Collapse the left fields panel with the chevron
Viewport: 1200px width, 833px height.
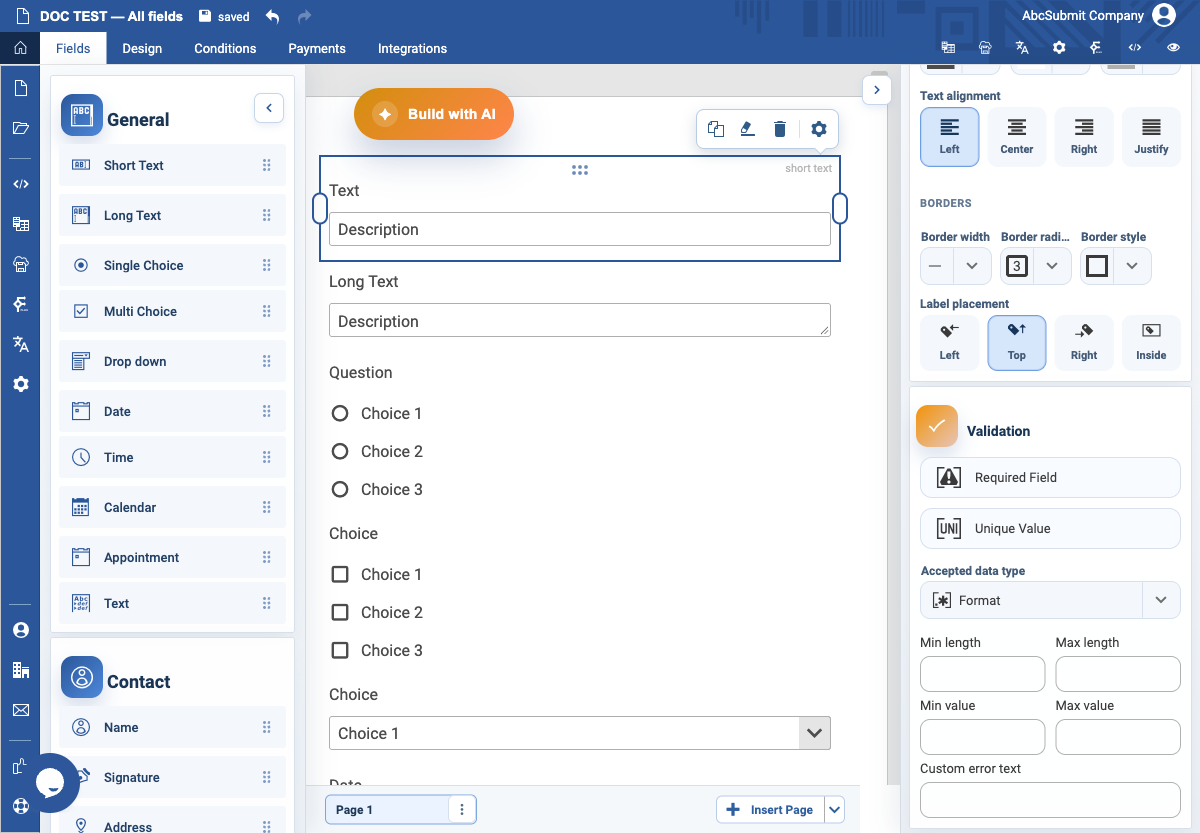(269, 108)
